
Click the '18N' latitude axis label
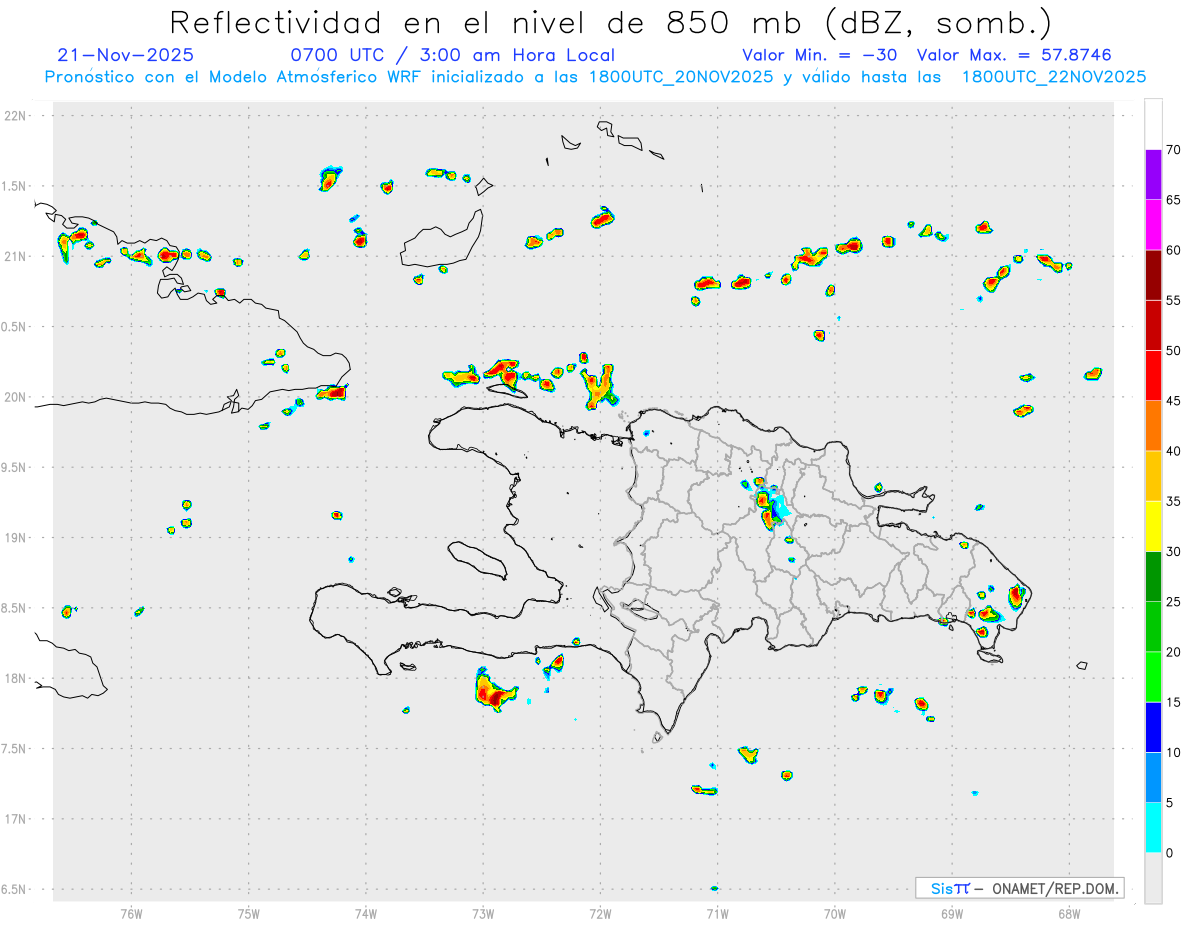click(x=16, y=679)
